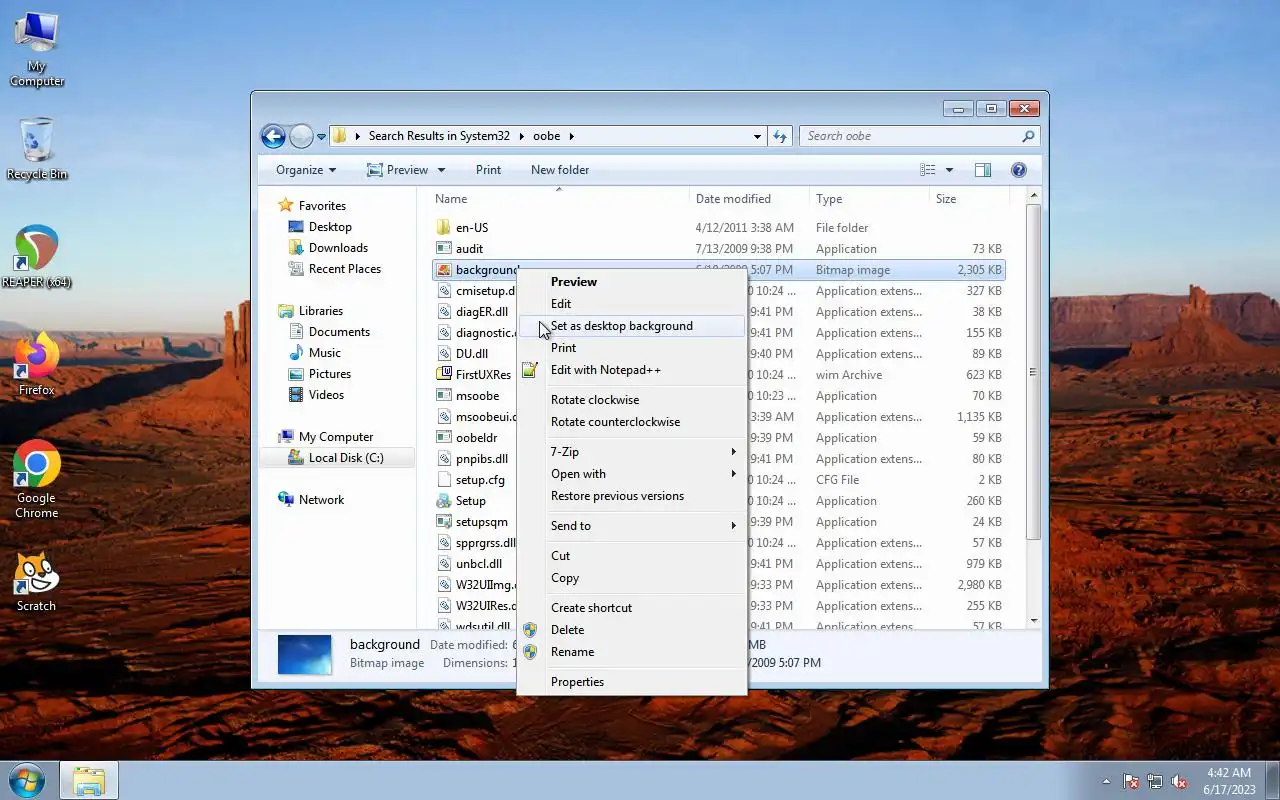The width and height of the screenshot is (1280, 800).
Task: Select the Setup application icon
Action: [x=444, y=500]
